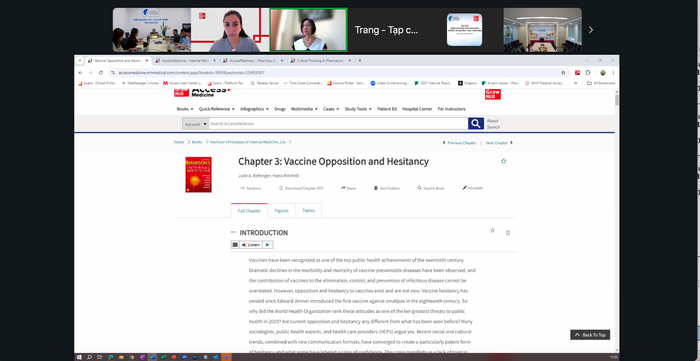This screenshot has height=361, width=700.
Task: Open Windows taskbar search
Action: (x=89, y=357)
